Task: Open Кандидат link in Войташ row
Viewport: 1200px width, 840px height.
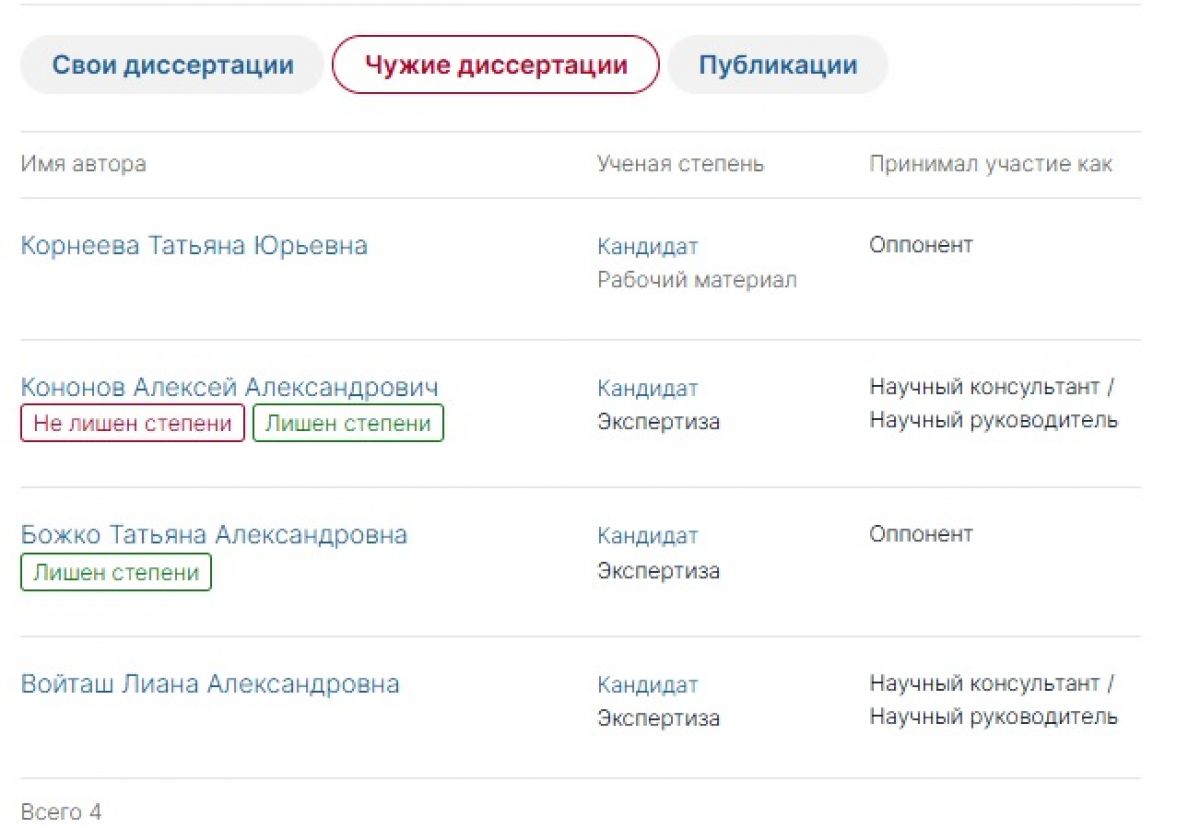Action: click(648, 686)
